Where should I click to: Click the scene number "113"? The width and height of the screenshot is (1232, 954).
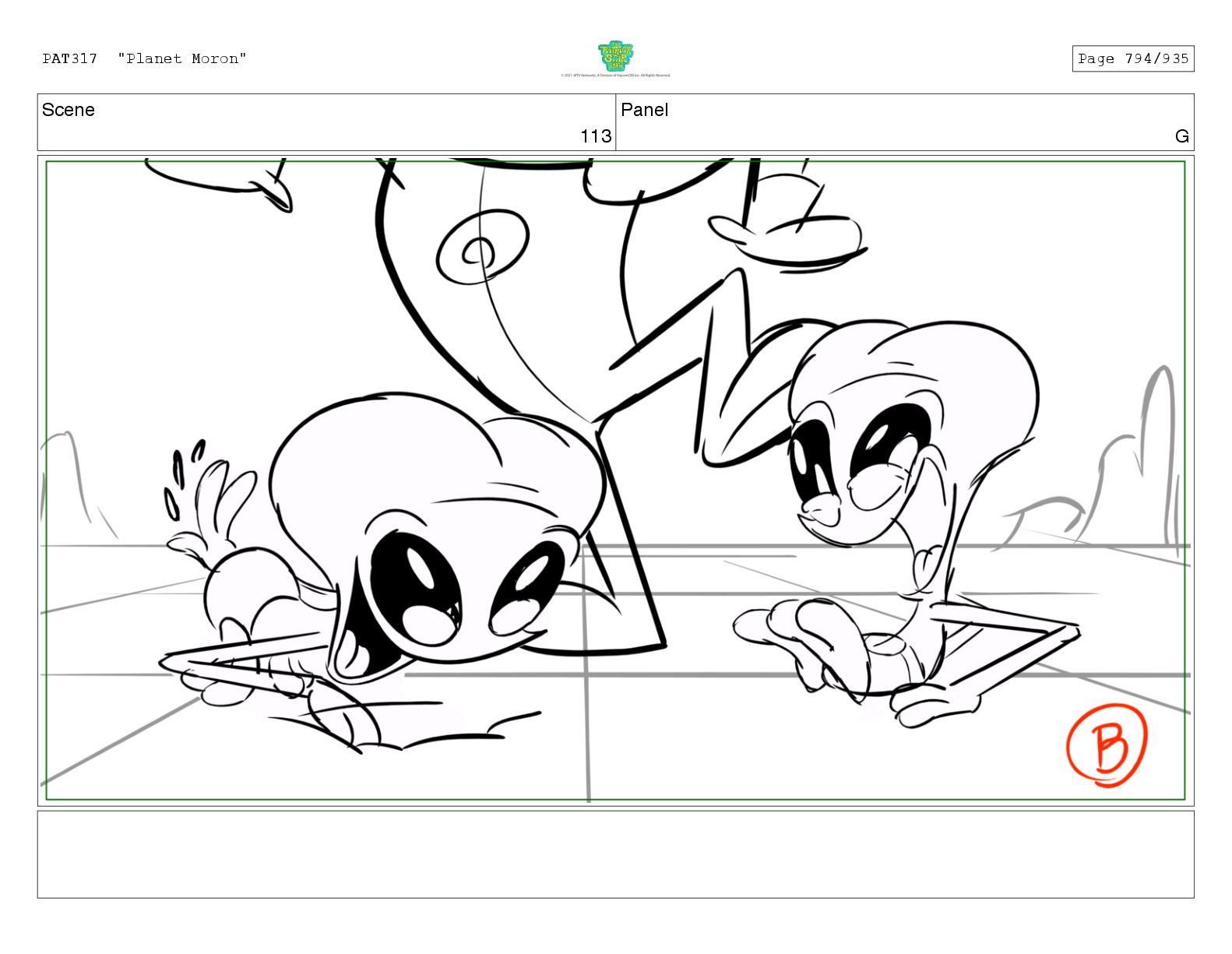pos(596,136)
